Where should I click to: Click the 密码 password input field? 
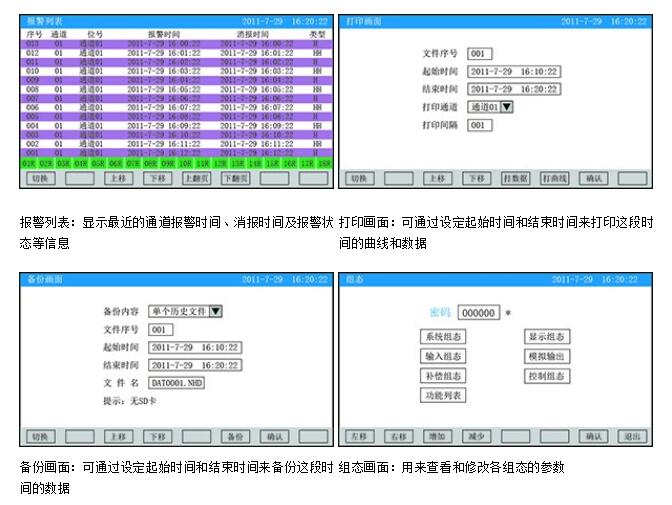coord(479,313)
